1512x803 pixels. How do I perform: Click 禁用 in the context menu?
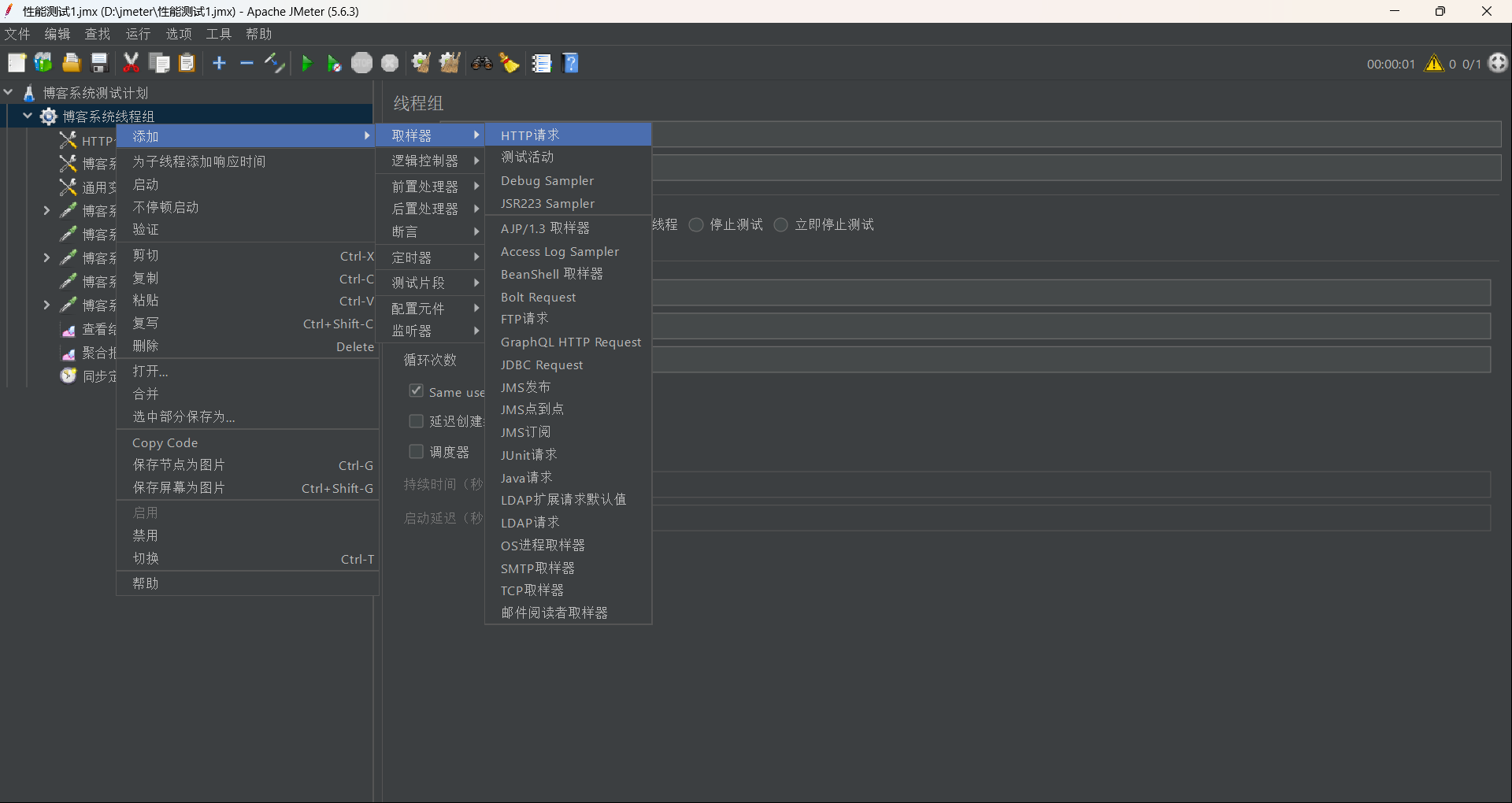pos(247,535)
